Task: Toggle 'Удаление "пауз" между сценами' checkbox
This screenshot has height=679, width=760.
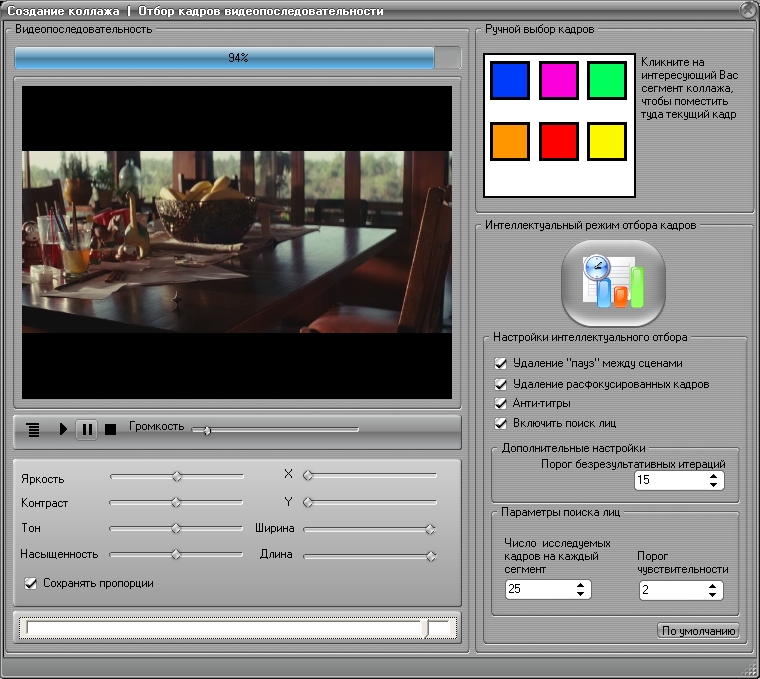Action: pos(501,363)
